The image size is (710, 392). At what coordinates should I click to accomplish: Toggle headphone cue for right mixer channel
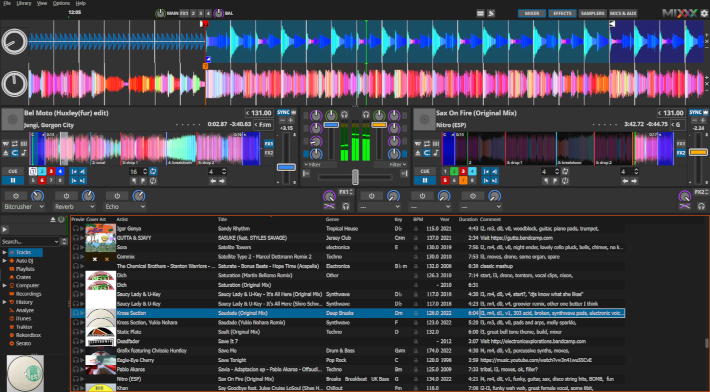pos(366,115)
